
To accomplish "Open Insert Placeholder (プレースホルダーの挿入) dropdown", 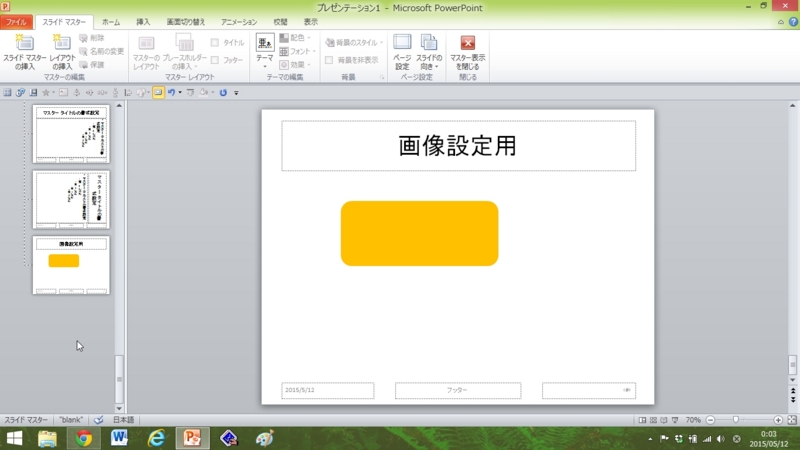I will (184, 52).
